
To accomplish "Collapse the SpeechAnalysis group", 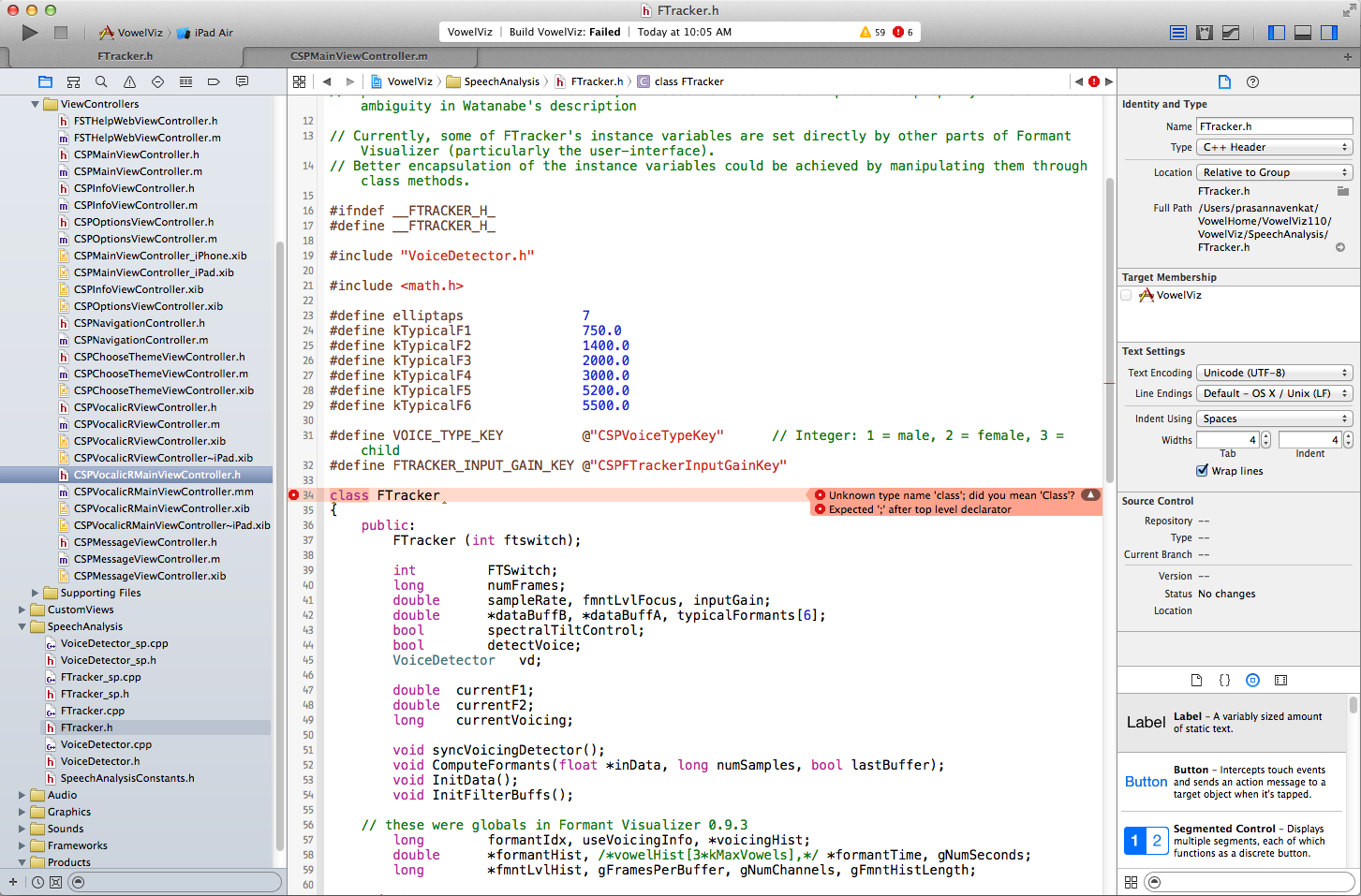I will click(22, 626).
